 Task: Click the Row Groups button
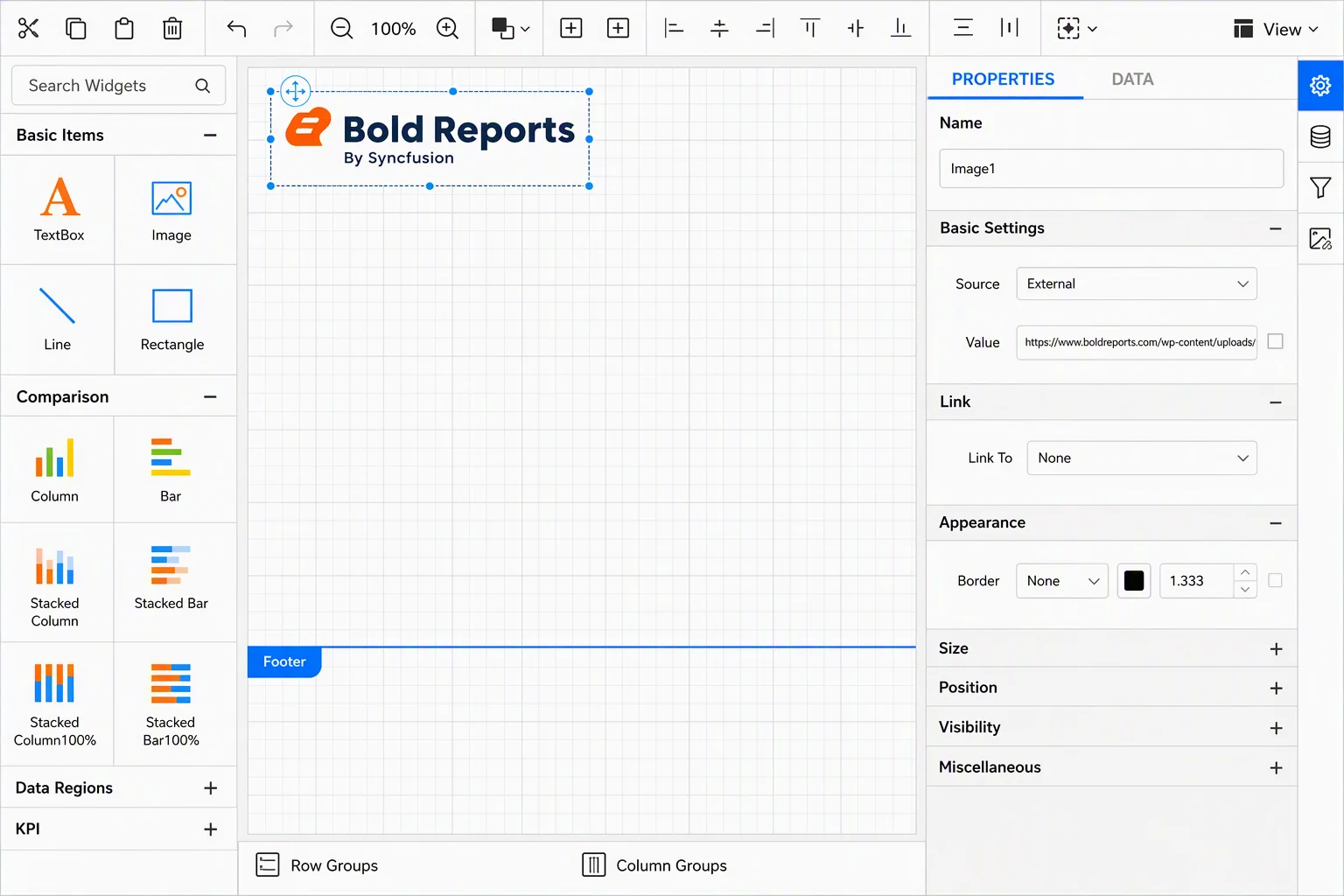pyautogui.click(x=317, y=865)
